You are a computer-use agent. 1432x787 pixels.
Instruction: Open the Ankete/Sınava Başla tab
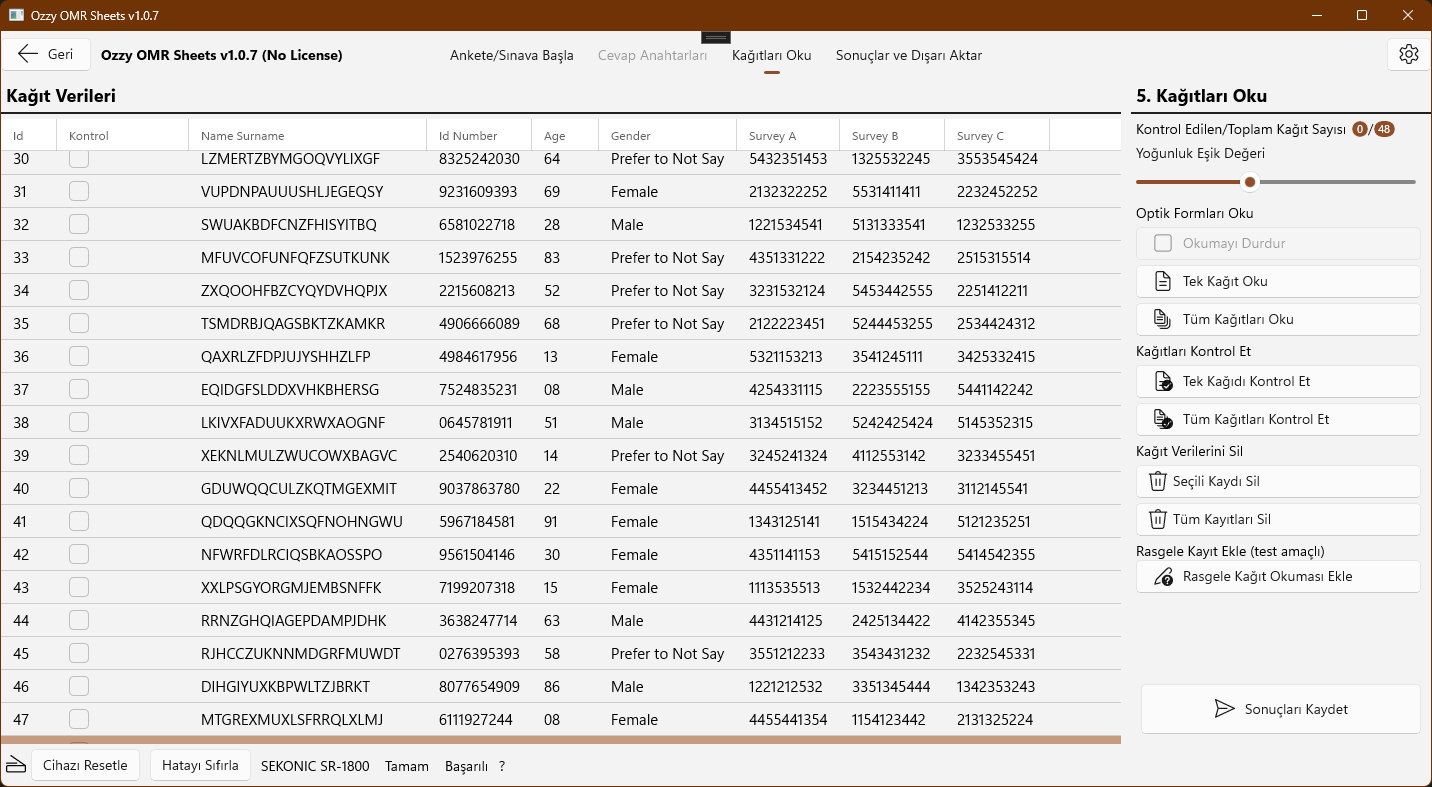coord(511,55)
